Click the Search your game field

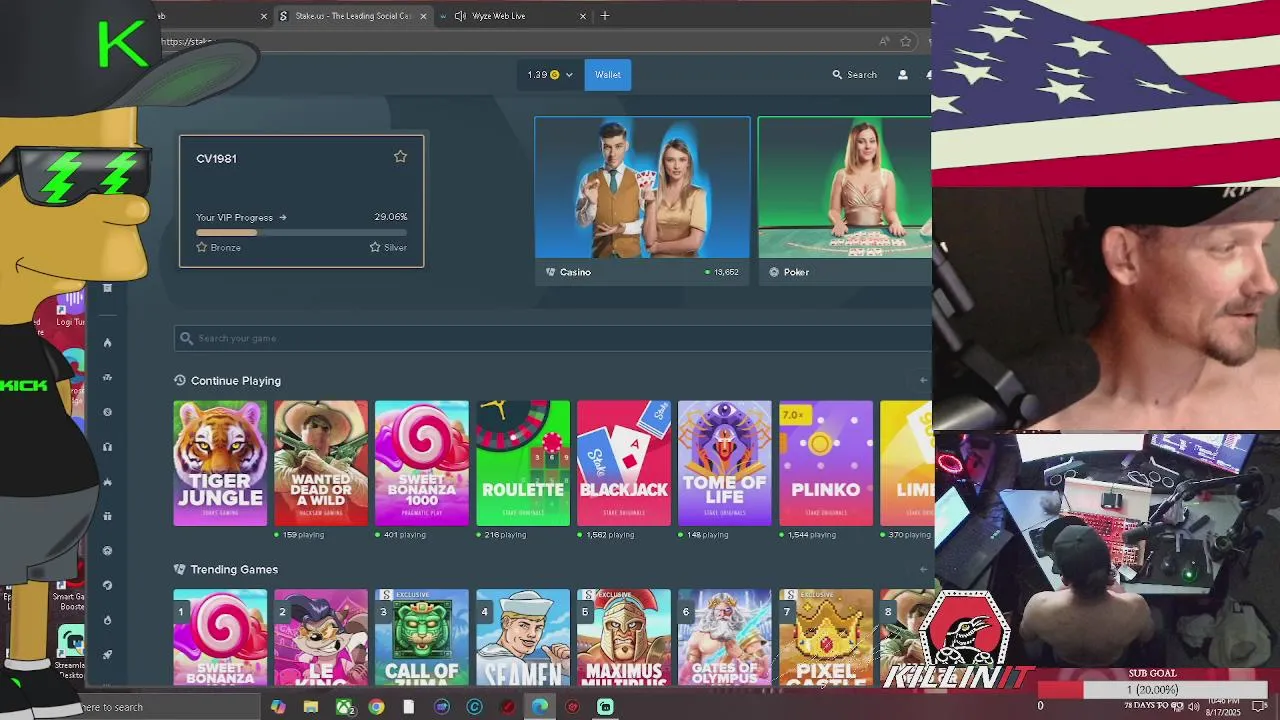point(552,338)
